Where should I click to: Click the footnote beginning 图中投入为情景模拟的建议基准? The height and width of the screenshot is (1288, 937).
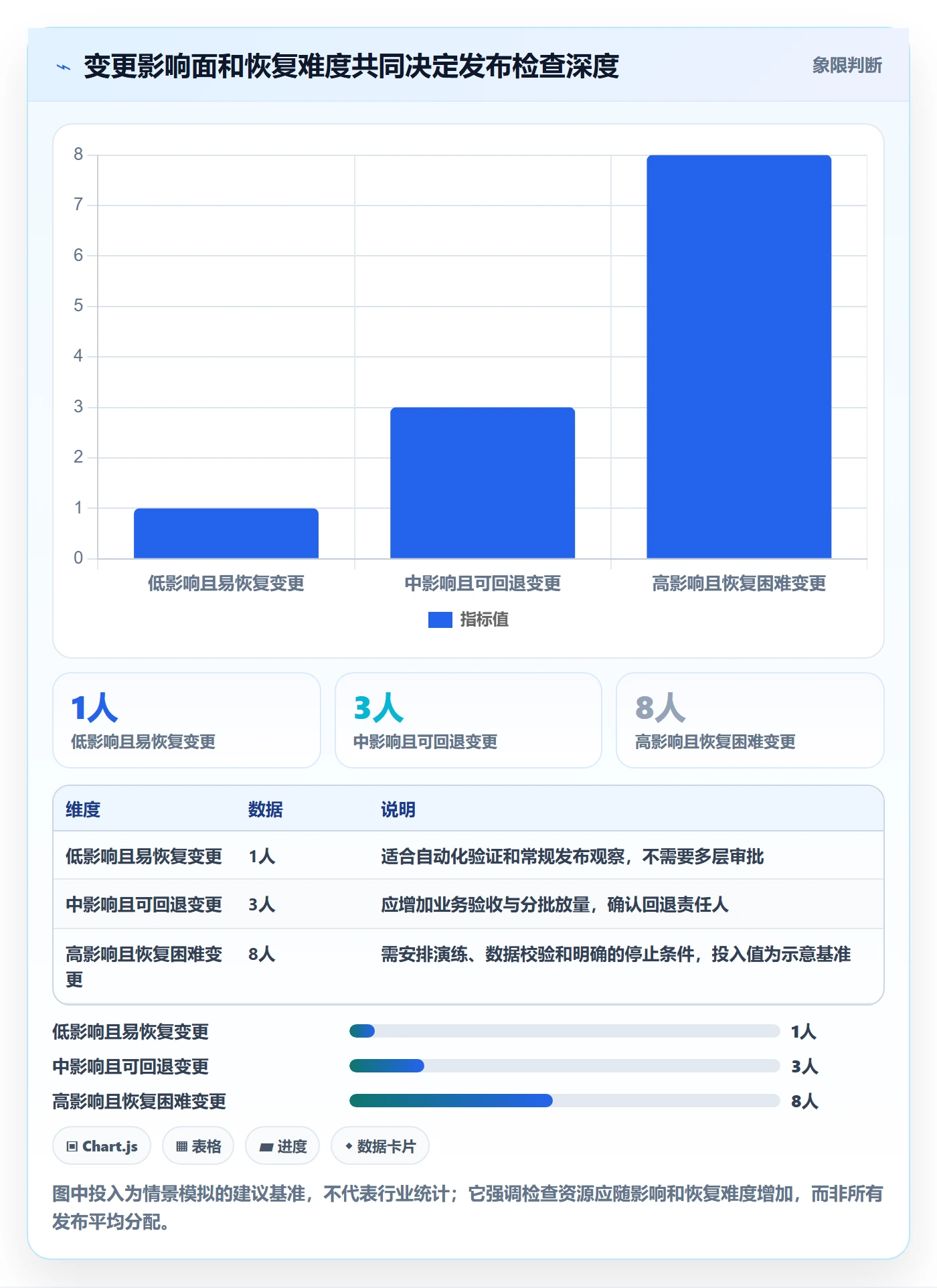tap(468, 1208)
